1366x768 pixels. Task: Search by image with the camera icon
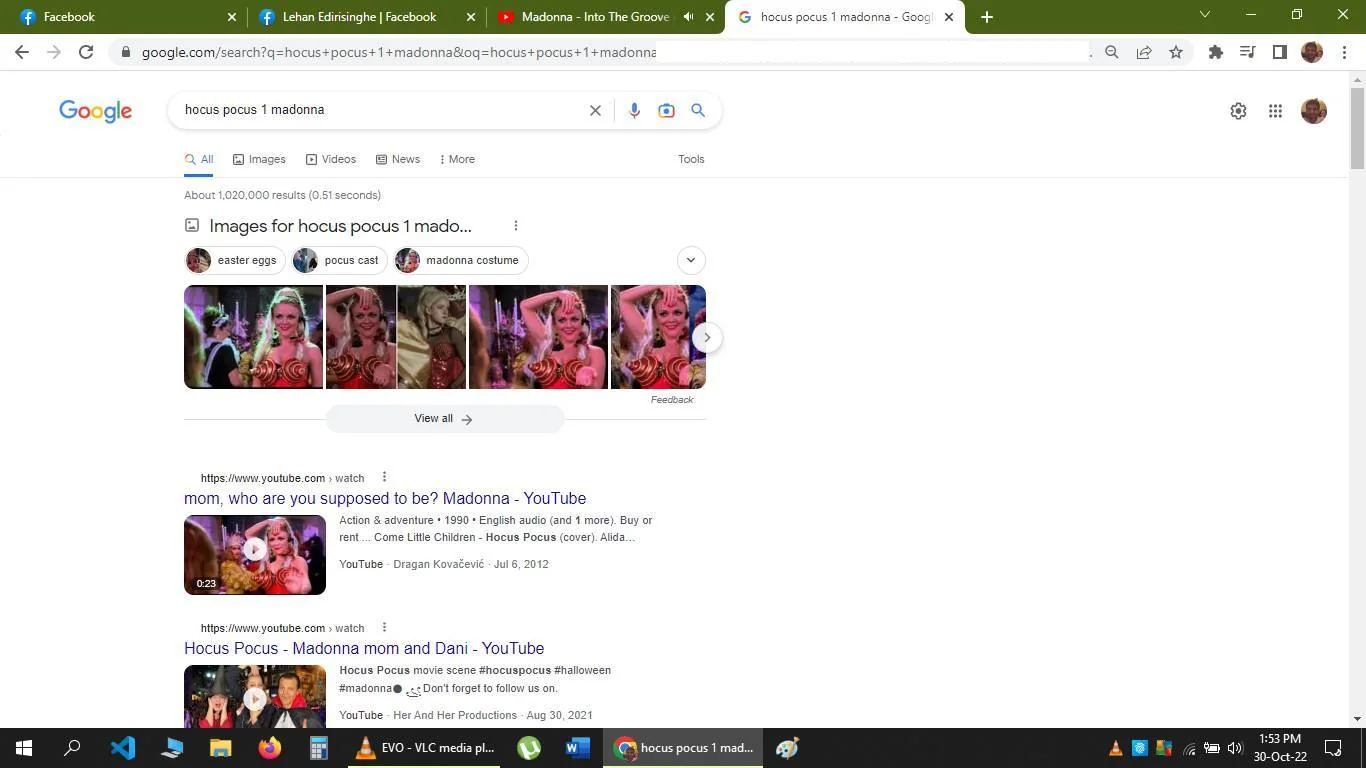click(x=666, y=110)
